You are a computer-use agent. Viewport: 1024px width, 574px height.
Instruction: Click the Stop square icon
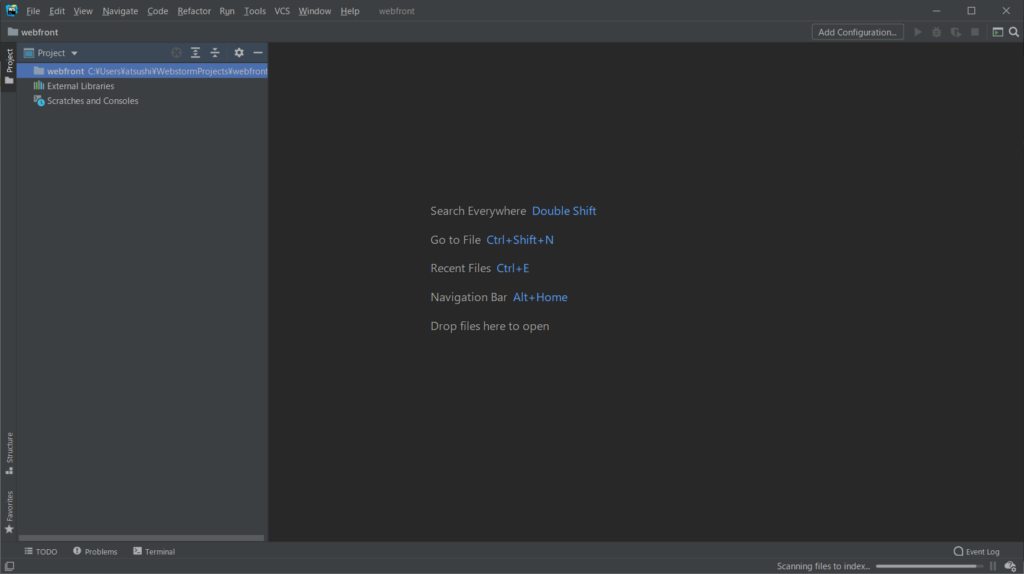[x=974, y=32]
